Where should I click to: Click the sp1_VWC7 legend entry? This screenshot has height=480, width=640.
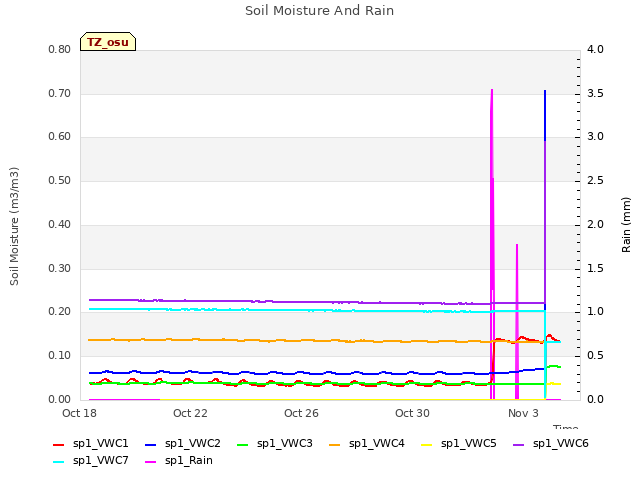(x=91, y=461)
